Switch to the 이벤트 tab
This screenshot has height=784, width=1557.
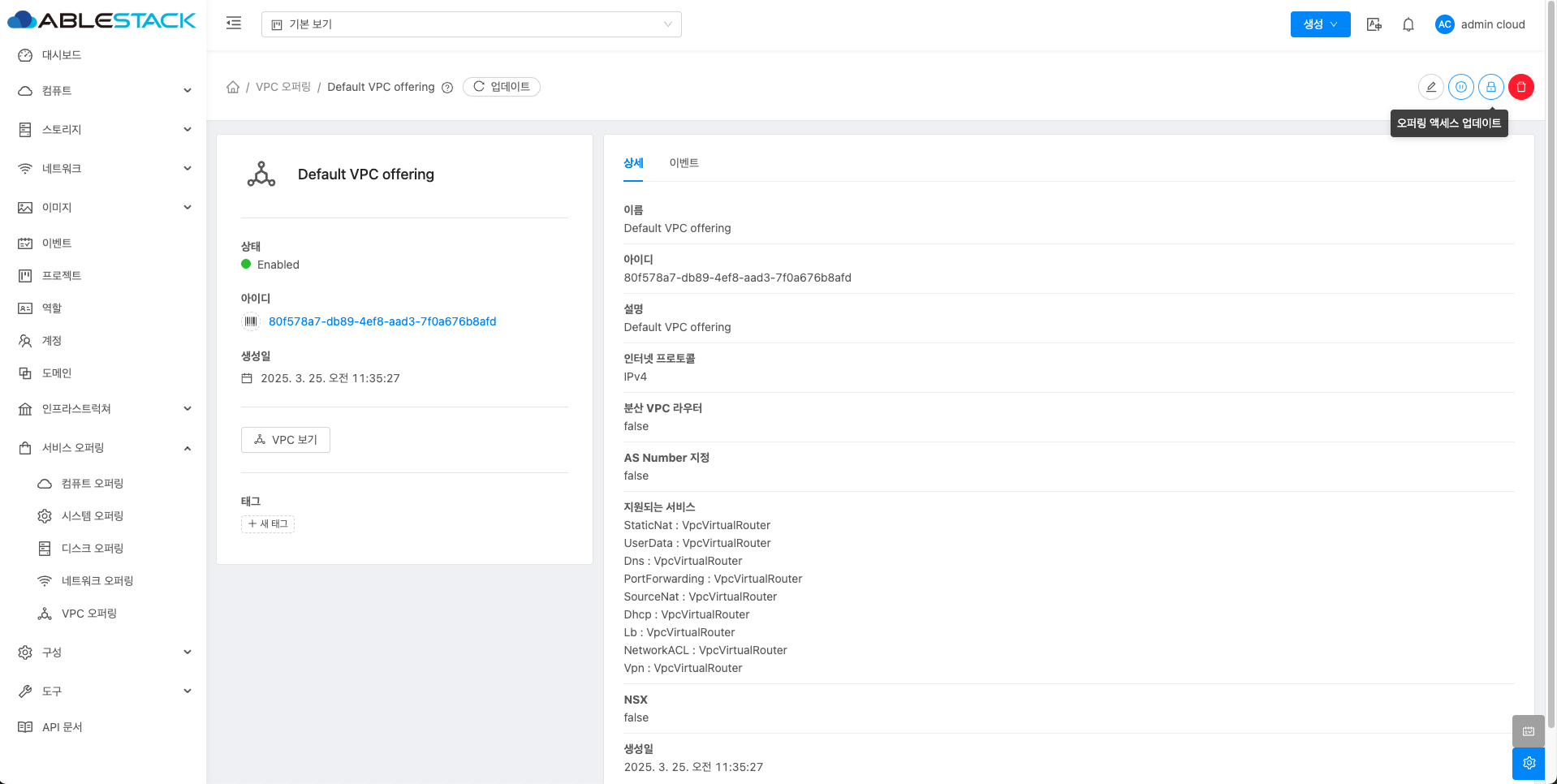(x=684, y=163)
